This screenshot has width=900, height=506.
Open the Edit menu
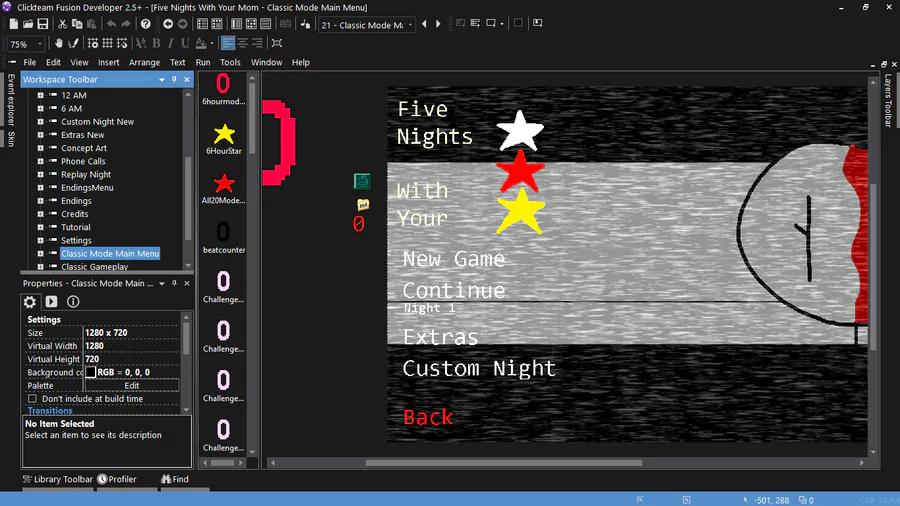[53, 63]
